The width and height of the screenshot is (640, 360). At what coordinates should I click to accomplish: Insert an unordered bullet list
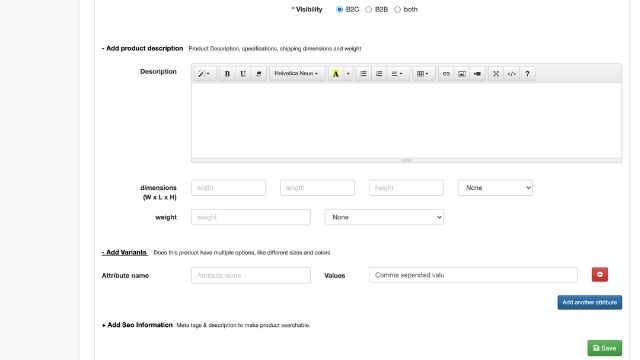point(363,74)
